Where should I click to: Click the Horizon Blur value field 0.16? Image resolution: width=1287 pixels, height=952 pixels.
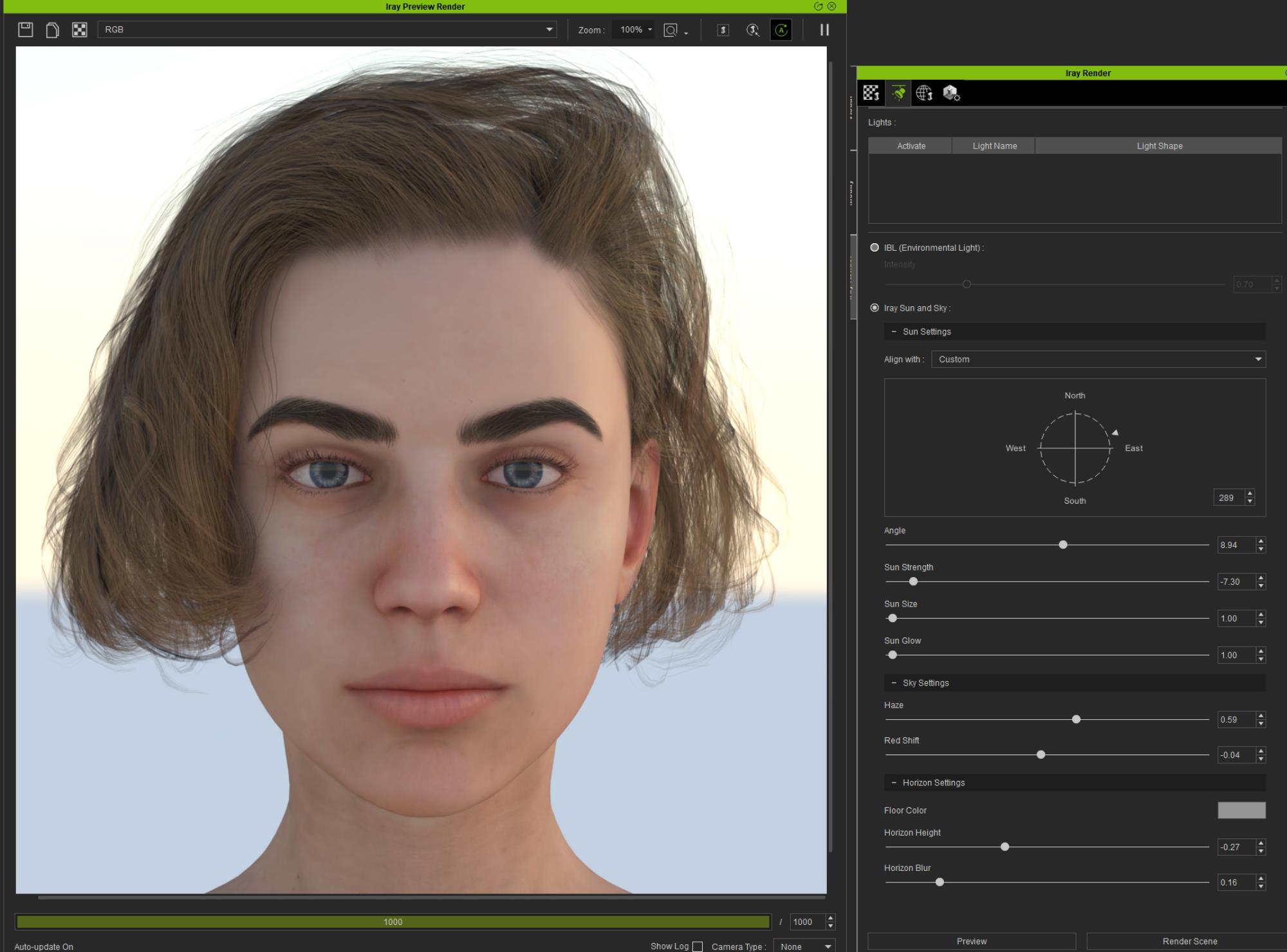[x=1236, y=882]
